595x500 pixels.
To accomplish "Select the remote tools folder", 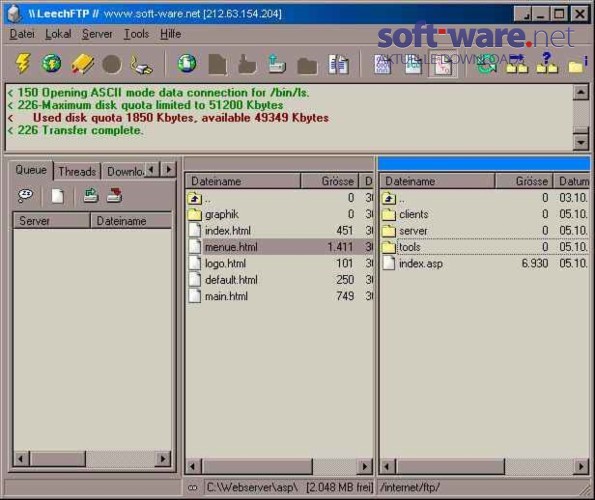I will 409,247.
